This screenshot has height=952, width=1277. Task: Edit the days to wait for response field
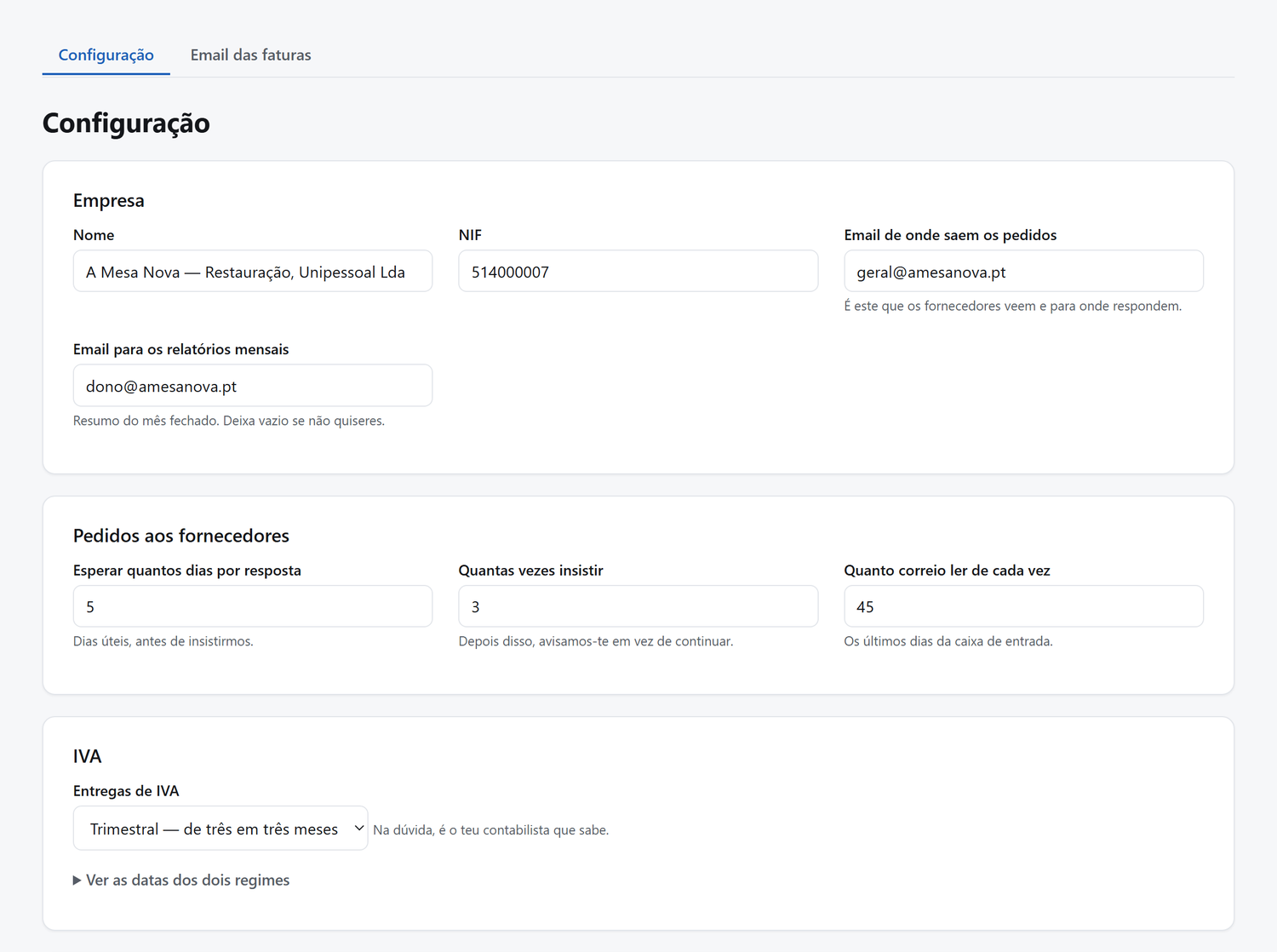[x=253, y=606]
